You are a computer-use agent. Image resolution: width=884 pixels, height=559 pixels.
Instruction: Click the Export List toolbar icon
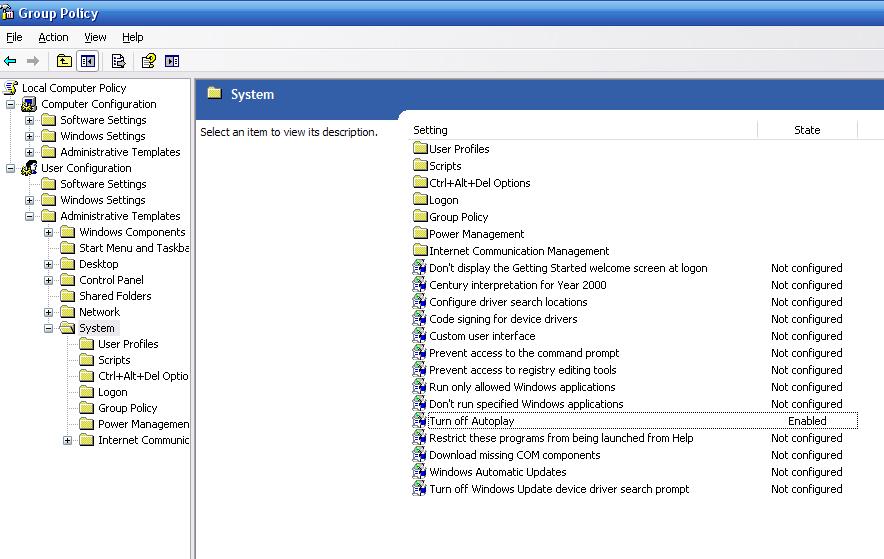click(118, 61)
